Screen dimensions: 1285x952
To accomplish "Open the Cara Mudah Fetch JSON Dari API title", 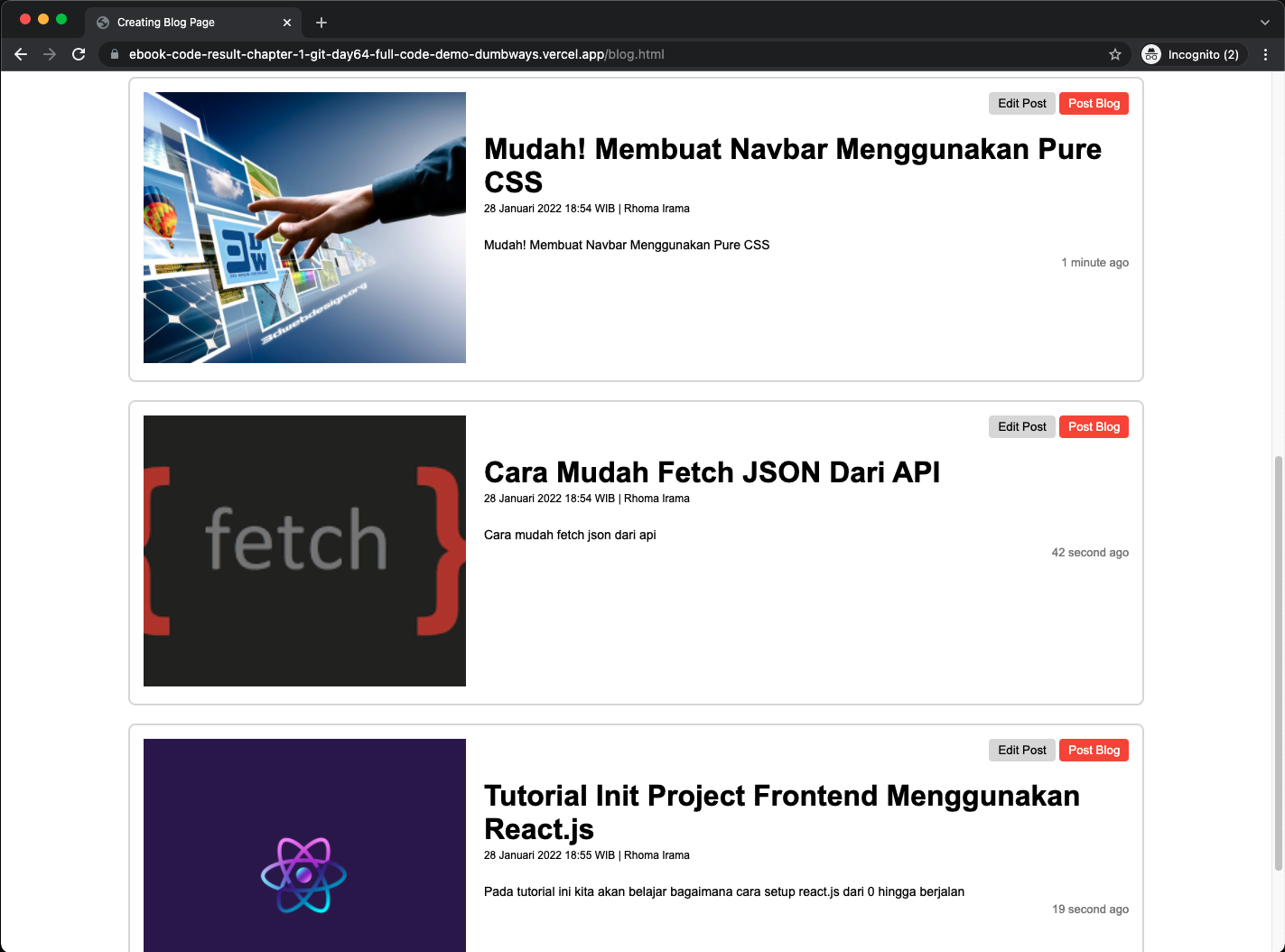I will (712, 472).
